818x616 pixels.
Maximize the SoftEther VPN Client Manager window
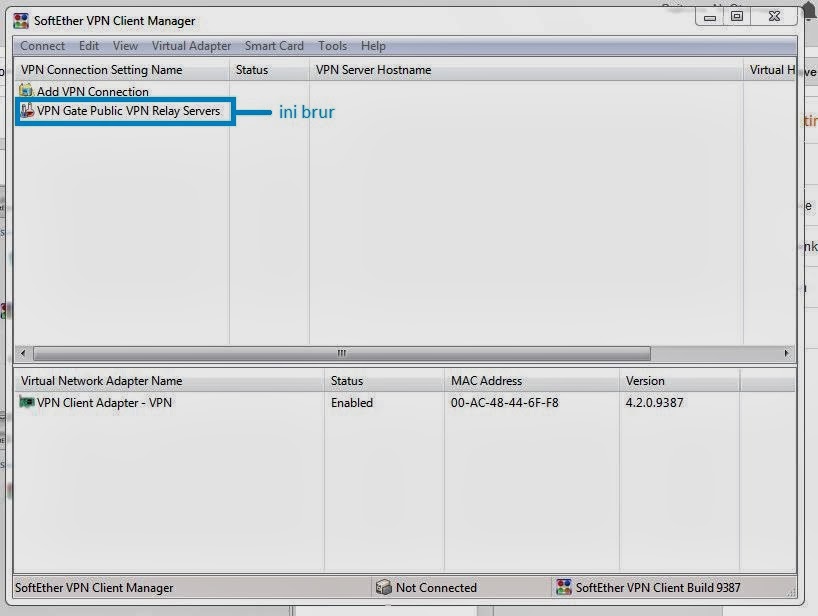tap(737, 17)
